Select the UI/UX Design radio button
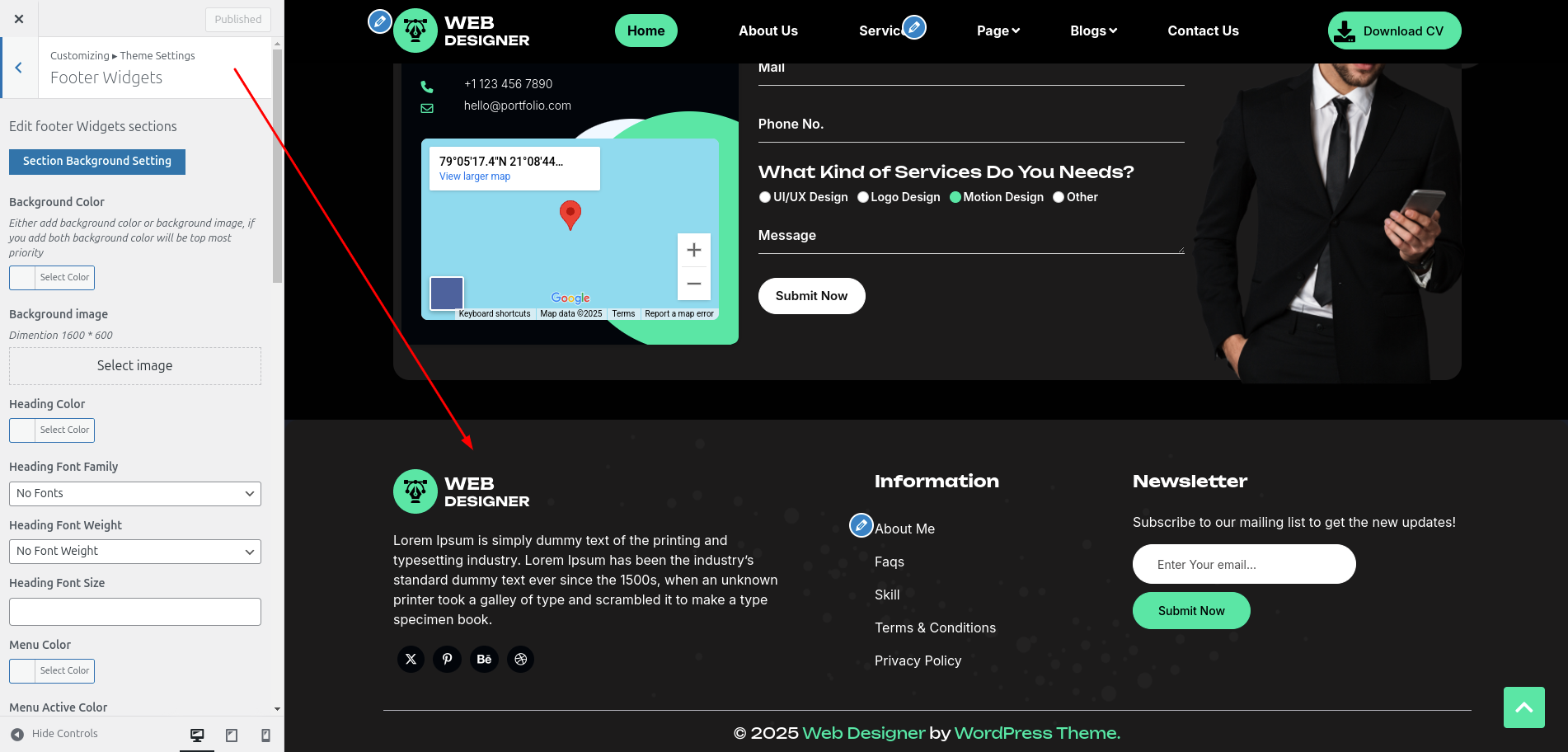Viewport: 1568px width, 752px height. click(764, 197)
